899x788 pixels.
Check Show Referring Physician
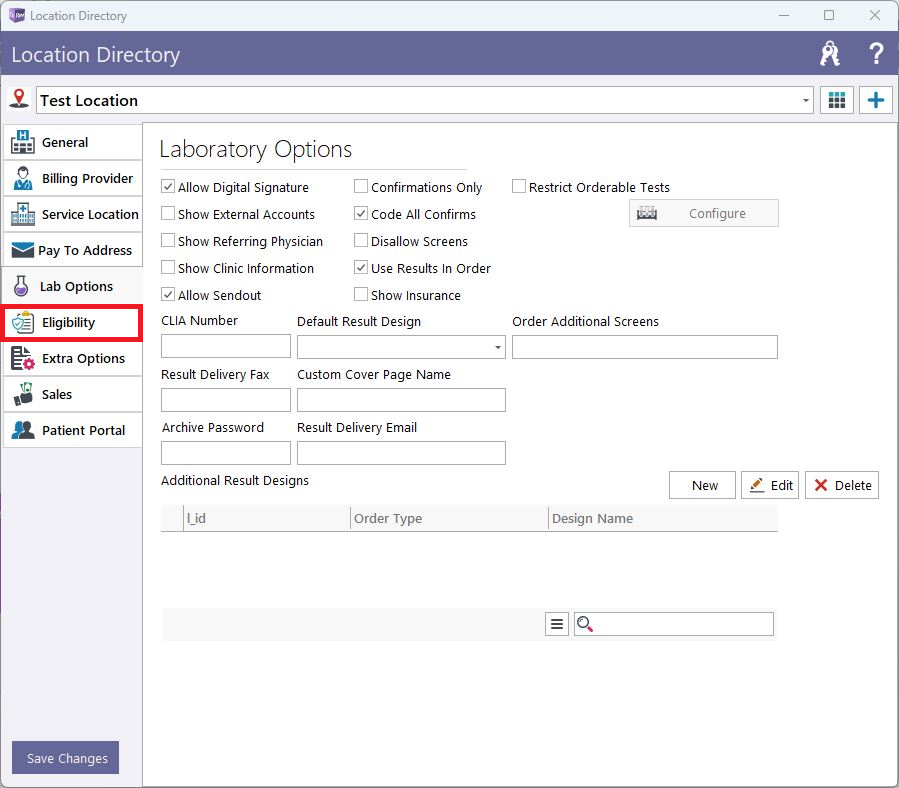click(167, 240)
